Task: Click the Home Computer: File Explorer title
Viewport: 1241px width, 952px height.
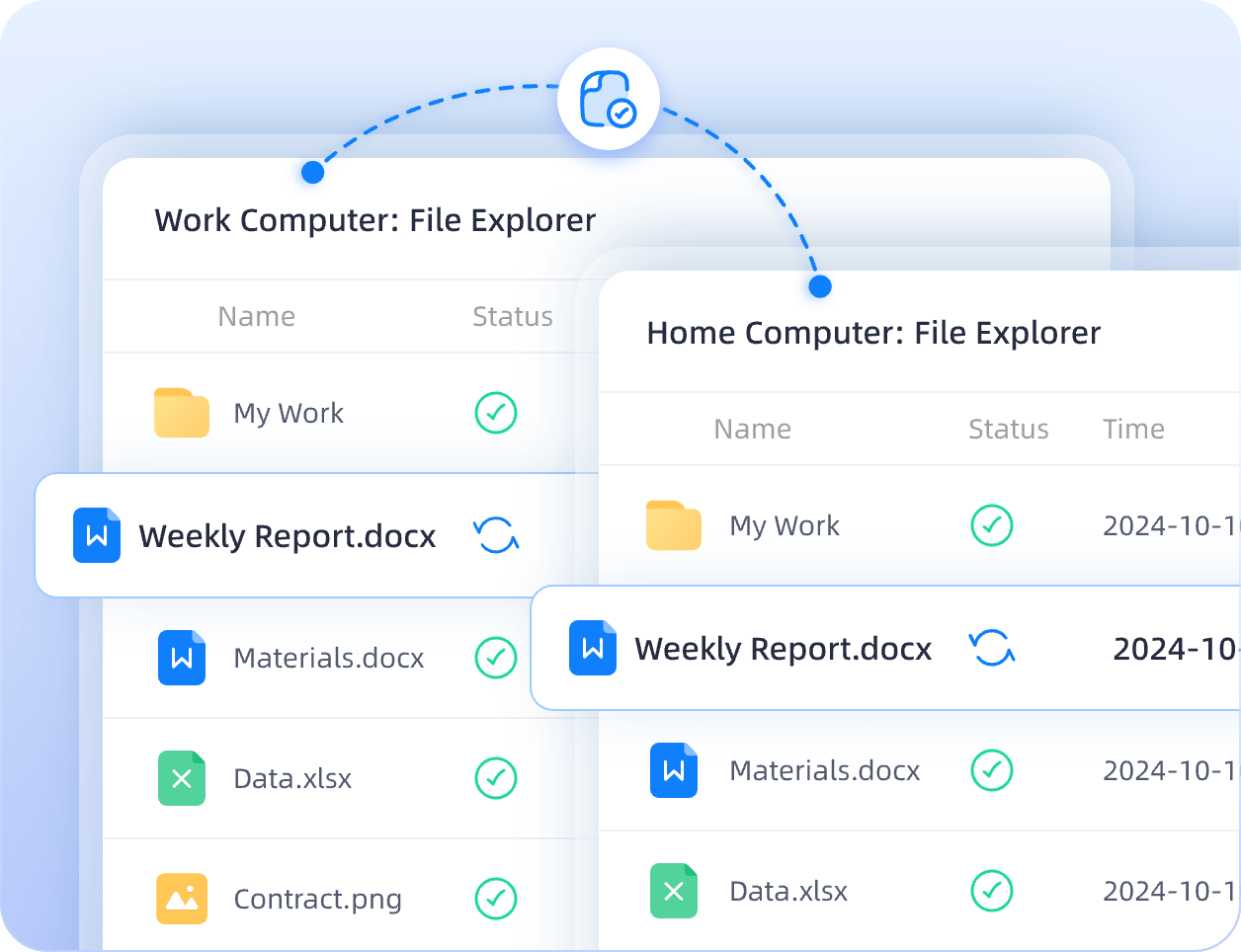Action: point(873,334)
